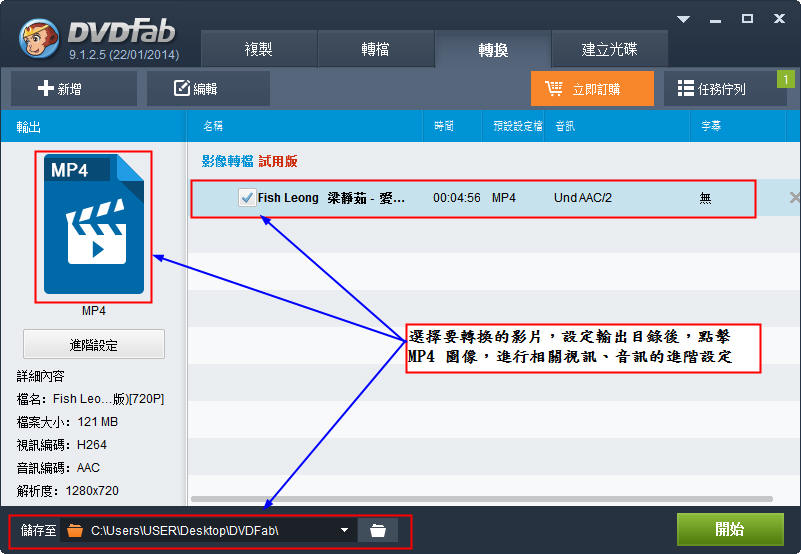The image size is (801, 554).
Task: Open the title bar dropdown menu arrow
Action: click(x=684, y=19)
